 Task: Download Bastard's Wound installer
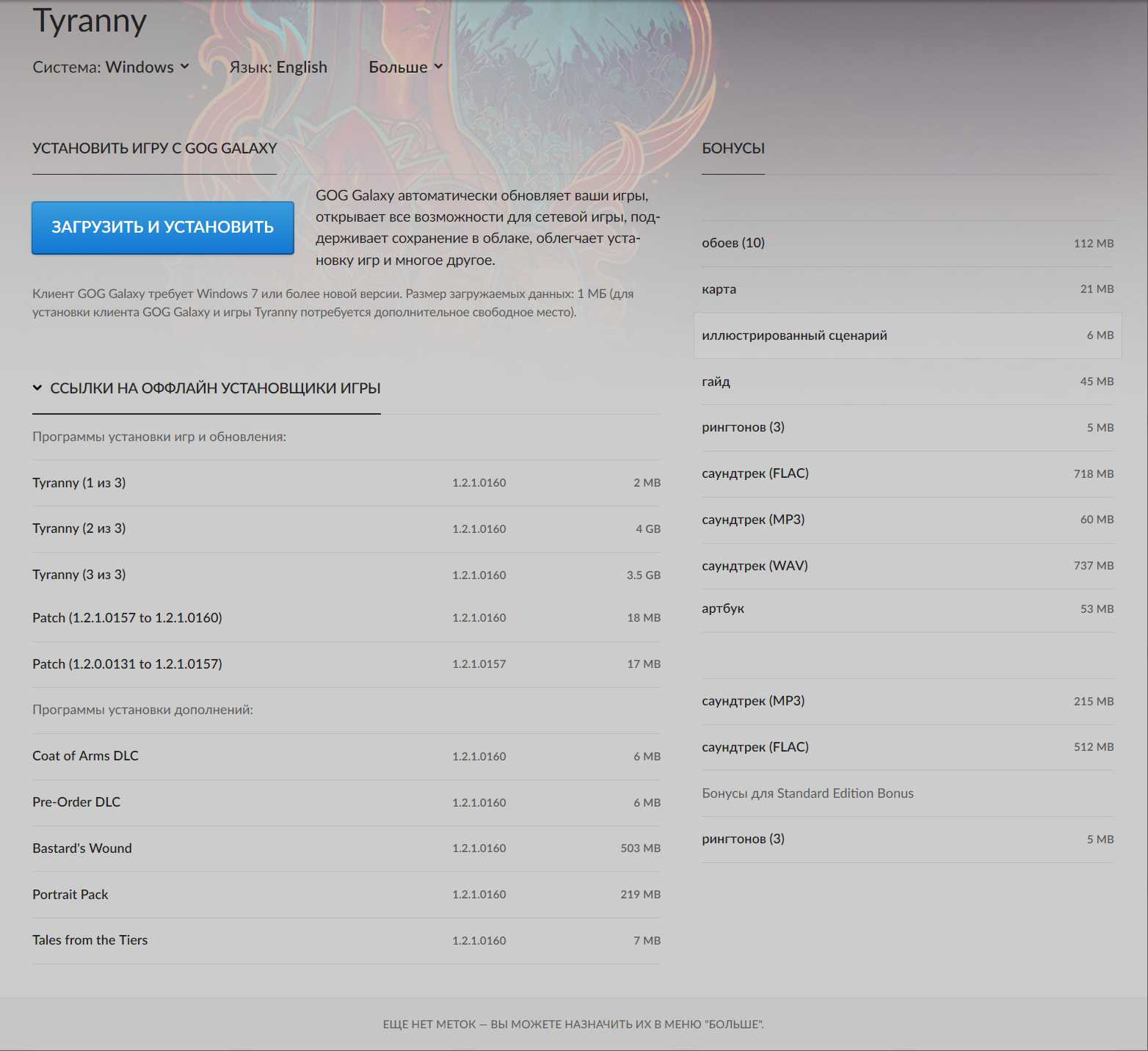pyautogui.click(x=346, y=848)
